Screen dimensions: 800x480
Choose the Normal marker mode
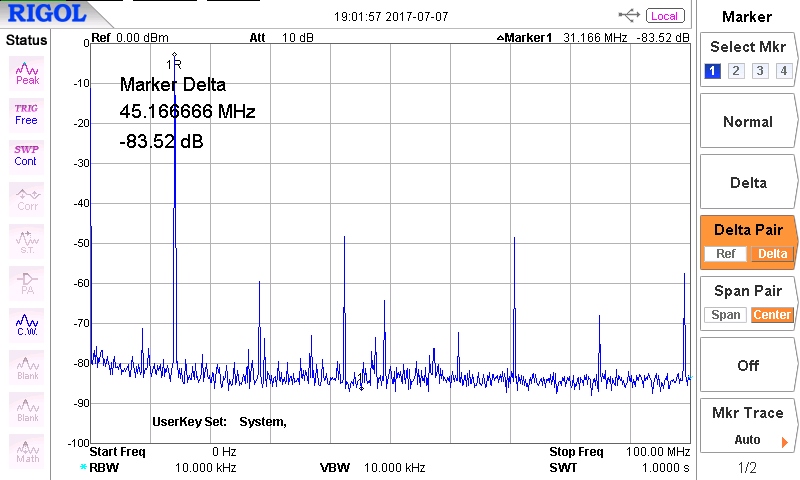[748, 122]
